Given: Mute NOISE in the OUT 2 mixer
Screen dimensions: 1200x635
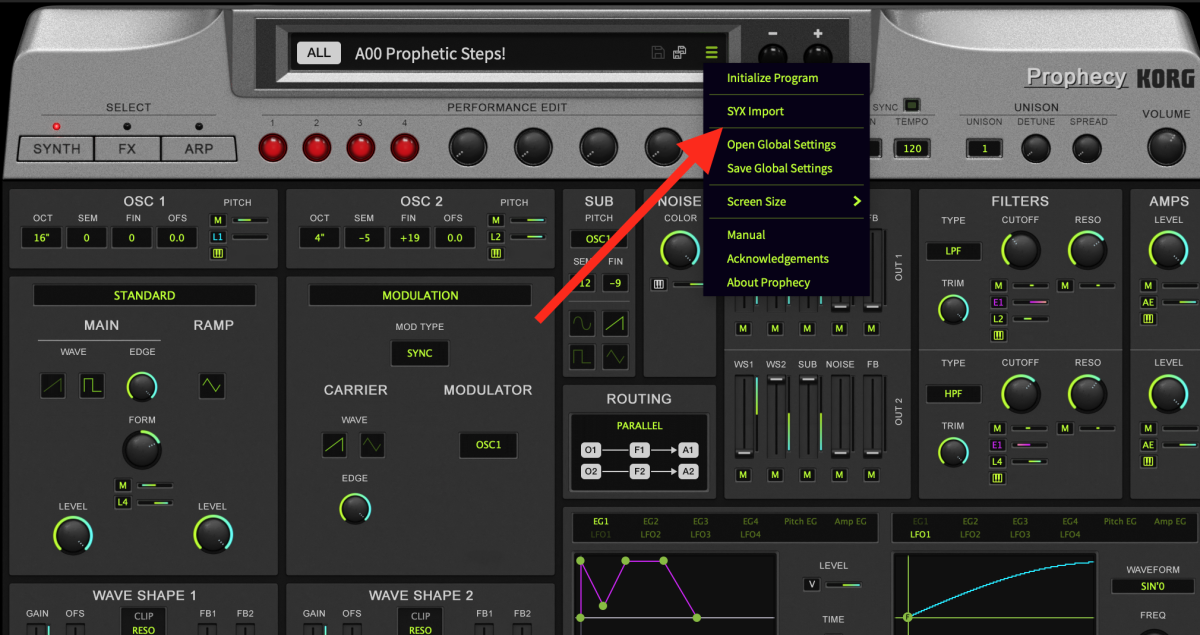Looking at the screenshot, I should point(839,475).
